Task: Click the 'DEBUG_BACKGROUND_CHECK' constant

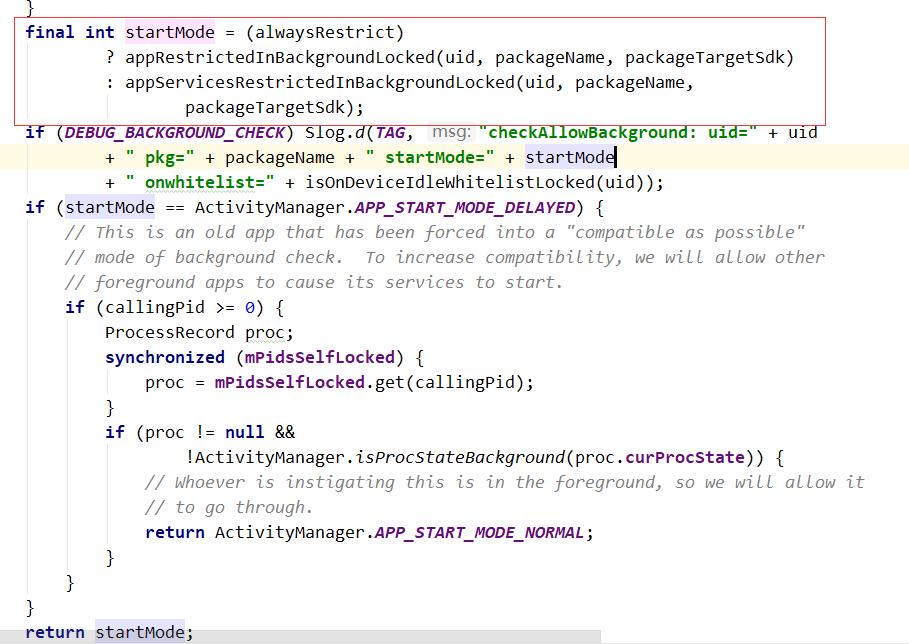Action: pyautogui.click(x=175, y=133)
